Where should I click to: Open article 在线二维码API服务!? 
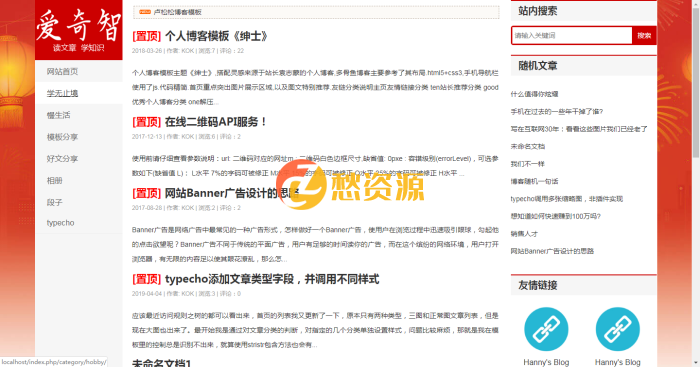coord(216,122)
